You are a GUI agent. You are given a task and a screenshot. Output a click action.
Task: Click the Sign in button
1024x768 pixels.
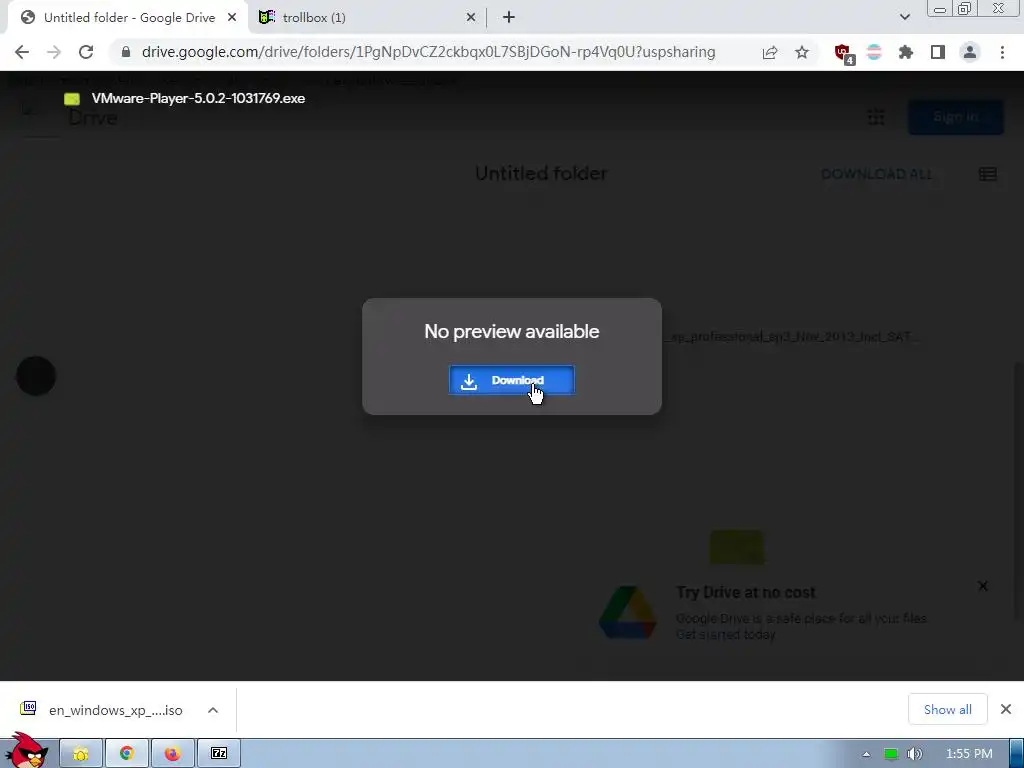pos(955,117)
